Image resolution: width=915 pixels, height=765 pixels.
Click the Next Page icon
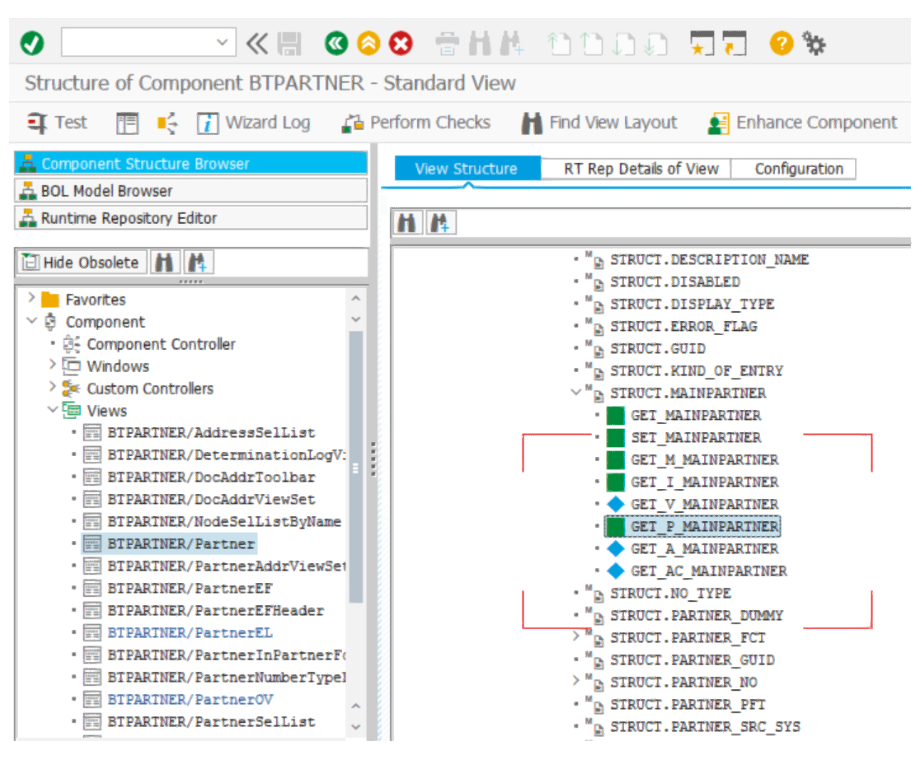point(623,44)
